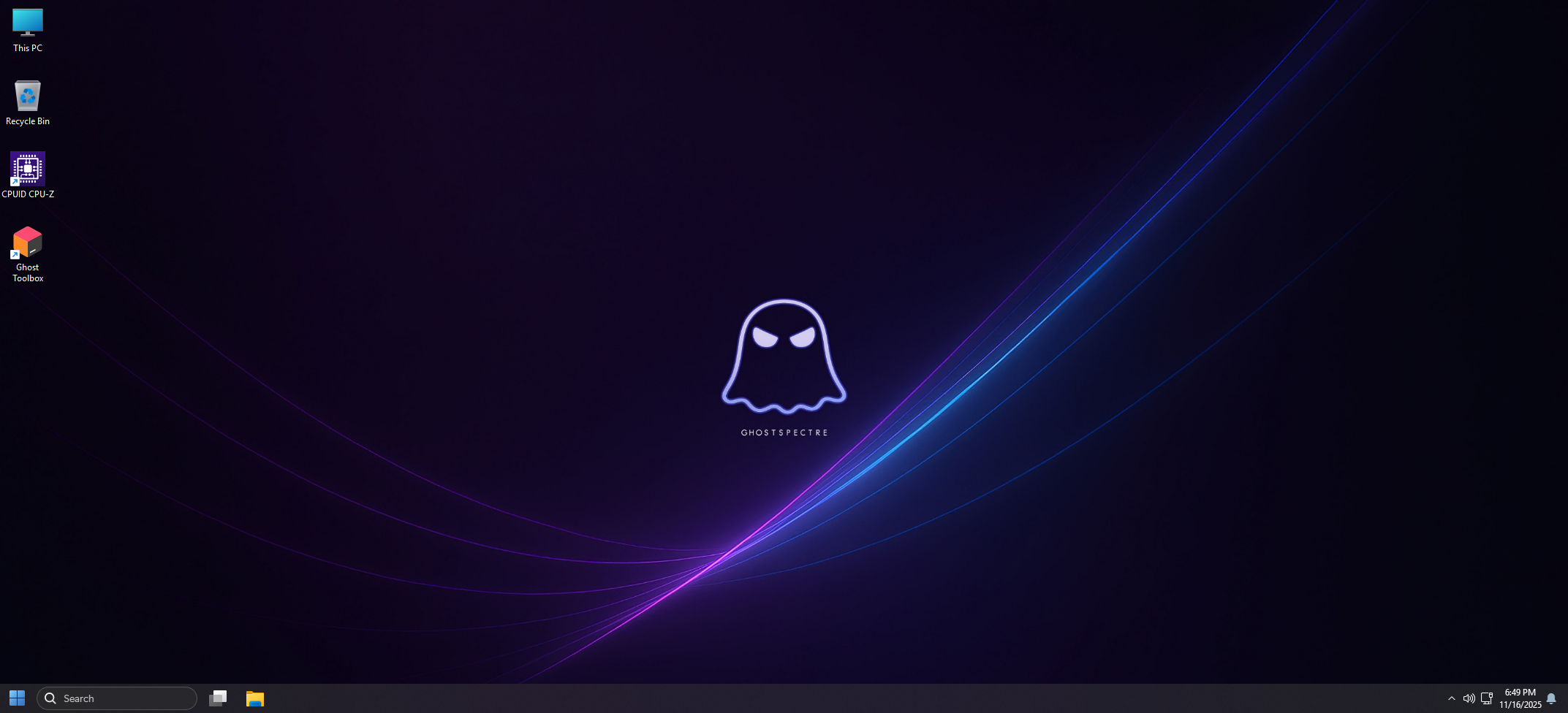The height and width of the screenshot is (713, 1568).
Task: Select the Recycle Bin icon
Action: click(x=28, y=96)
